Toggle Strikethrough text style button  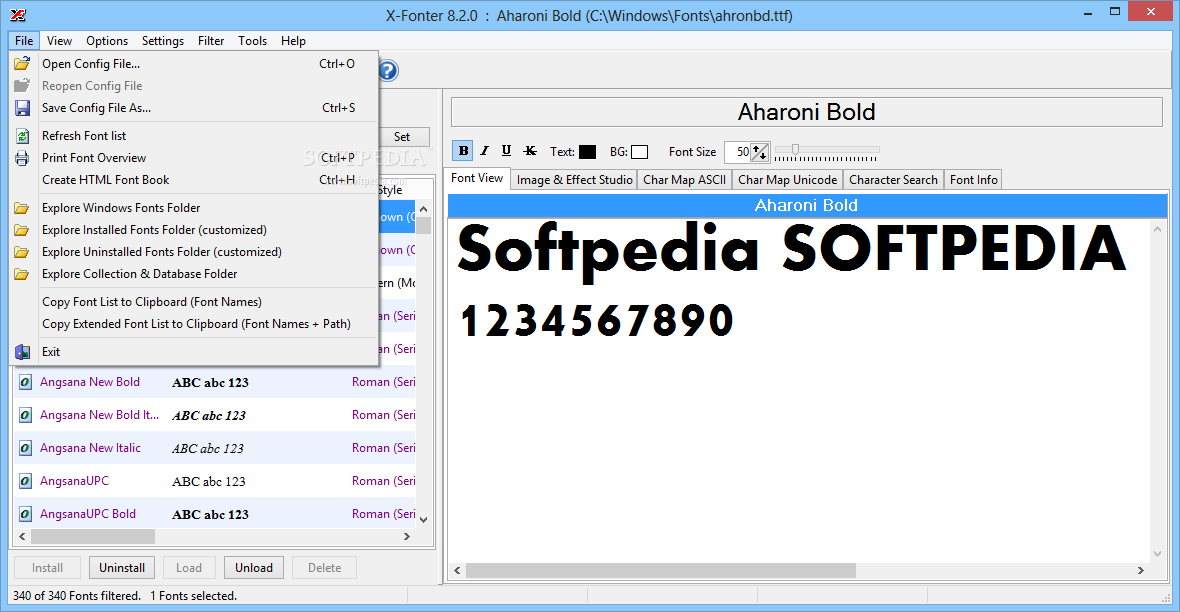(530, 151)
